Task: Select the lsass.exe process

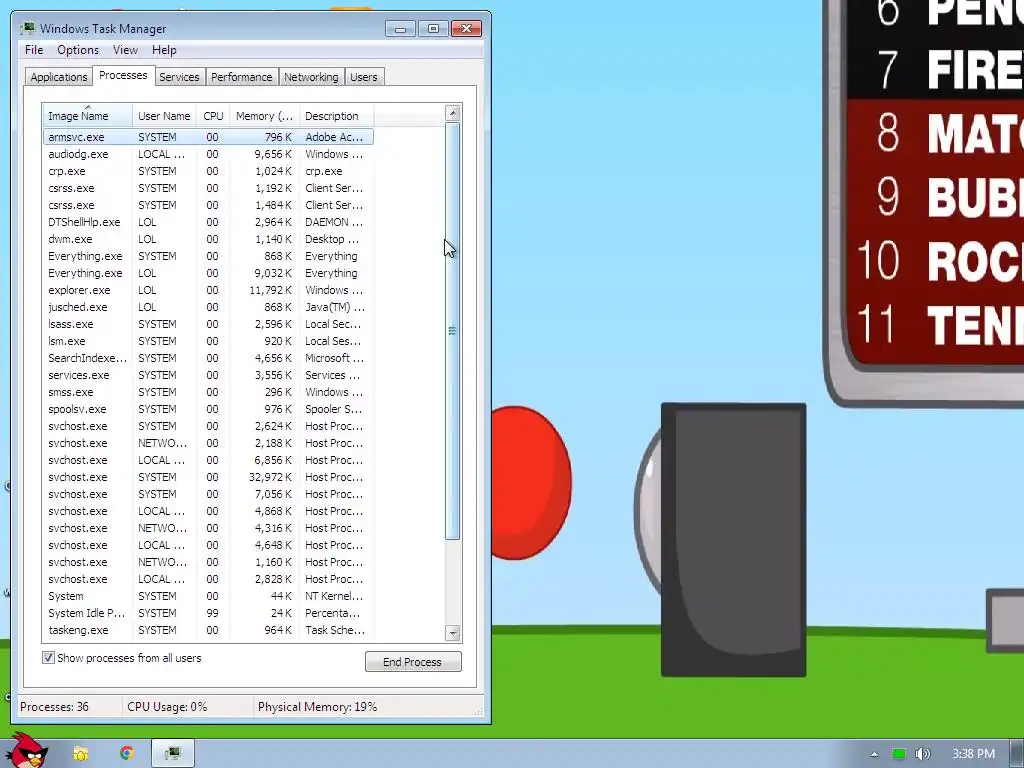Action: coord(208,324)
